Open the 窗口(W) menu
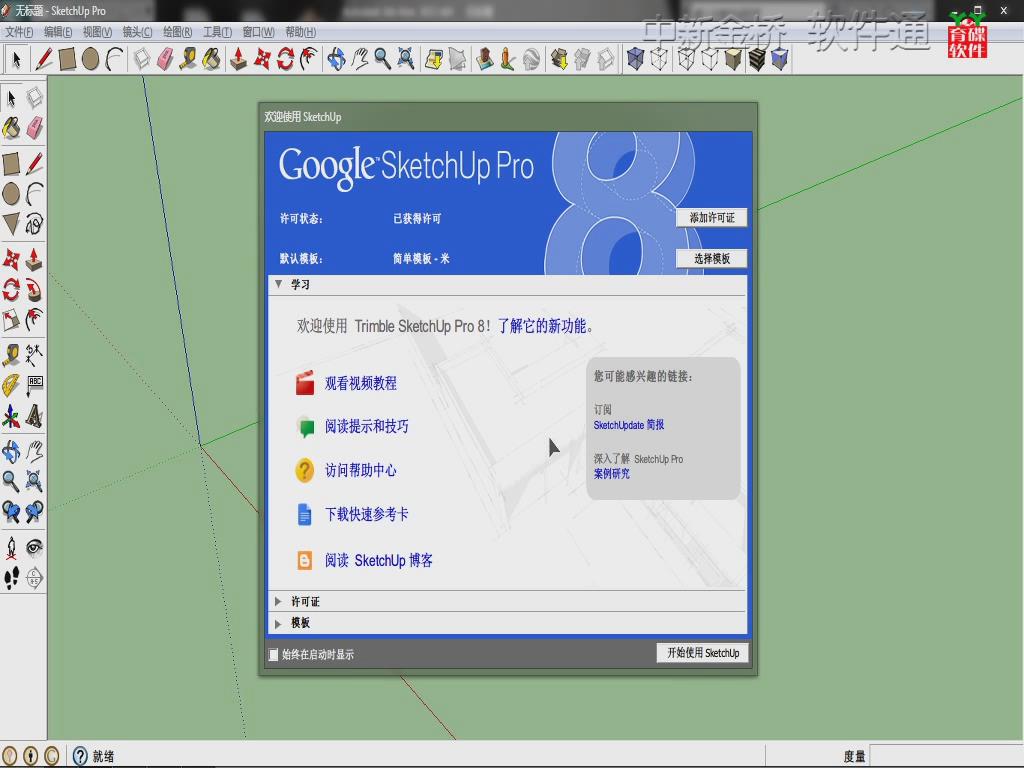Screen dimensions: 1024x768 (258, 32)
